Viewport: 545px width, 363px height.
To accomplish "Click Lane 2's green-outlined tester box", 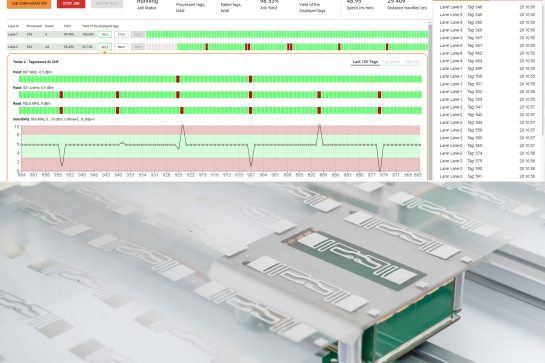I will tap(105, 47).
